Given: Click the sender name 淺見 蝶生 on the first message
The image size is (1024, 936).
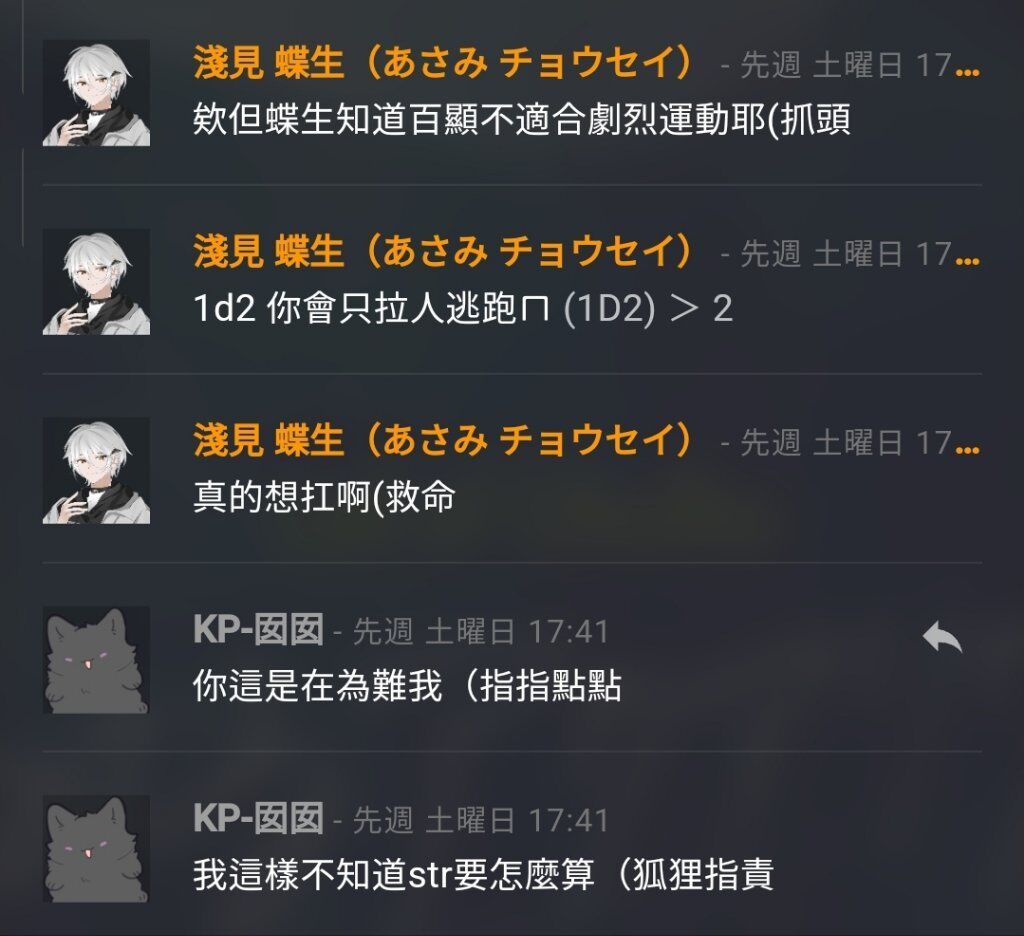Looking at the screenshot, I should click(x=443, y=63).
